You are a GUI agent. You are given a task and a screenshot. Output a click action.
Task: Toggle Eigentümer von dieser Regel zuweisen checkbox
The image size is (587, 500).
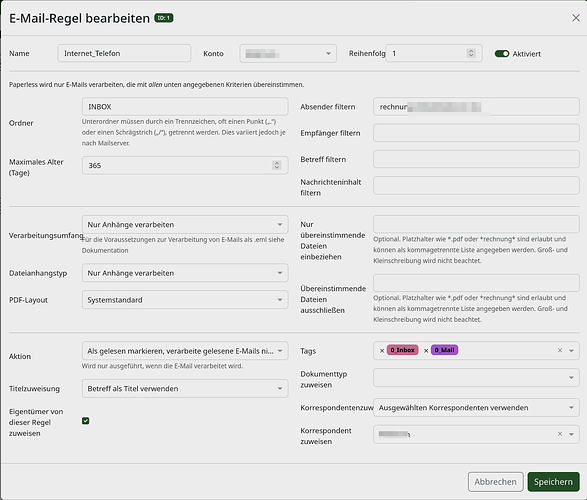pyautogui.click(x=85, y=421)
